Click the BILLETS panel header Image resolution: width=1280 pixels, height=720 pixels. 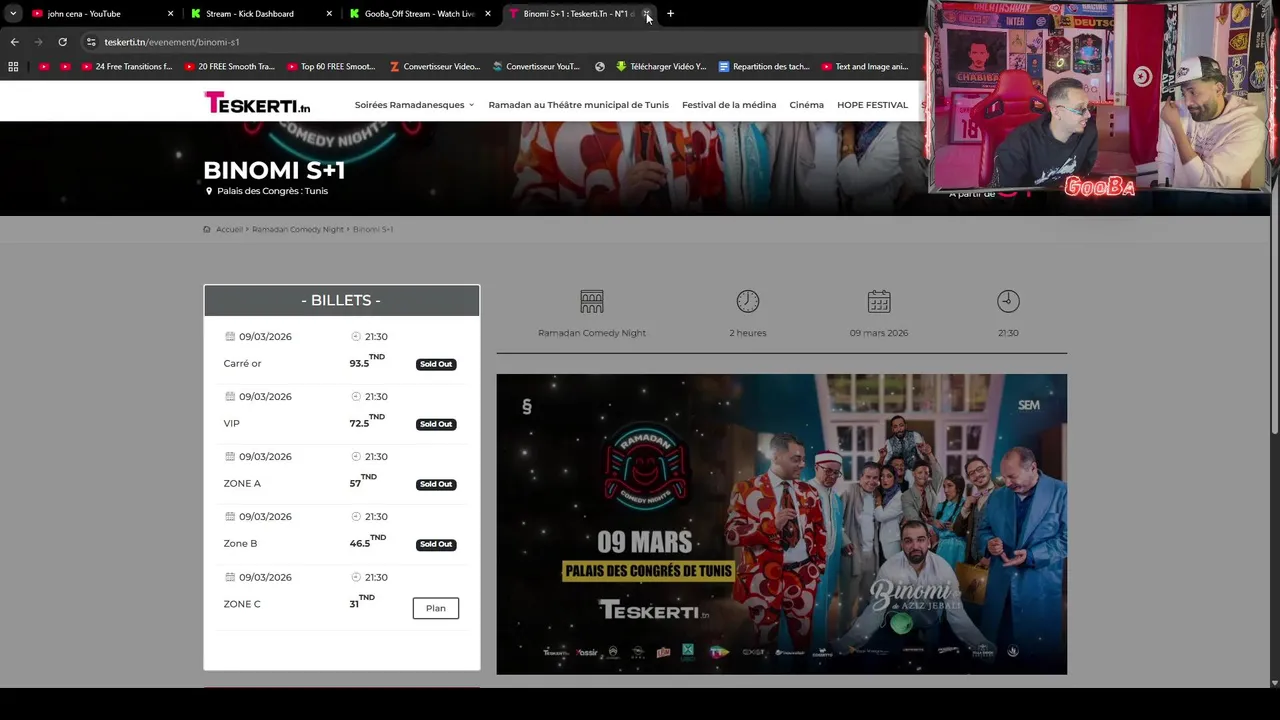click(x=341, y=300)
